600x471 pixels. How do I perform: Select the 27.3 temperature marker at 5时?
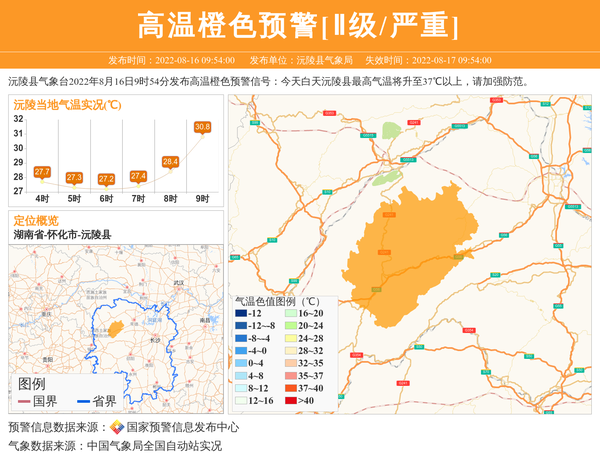[74, 177]
